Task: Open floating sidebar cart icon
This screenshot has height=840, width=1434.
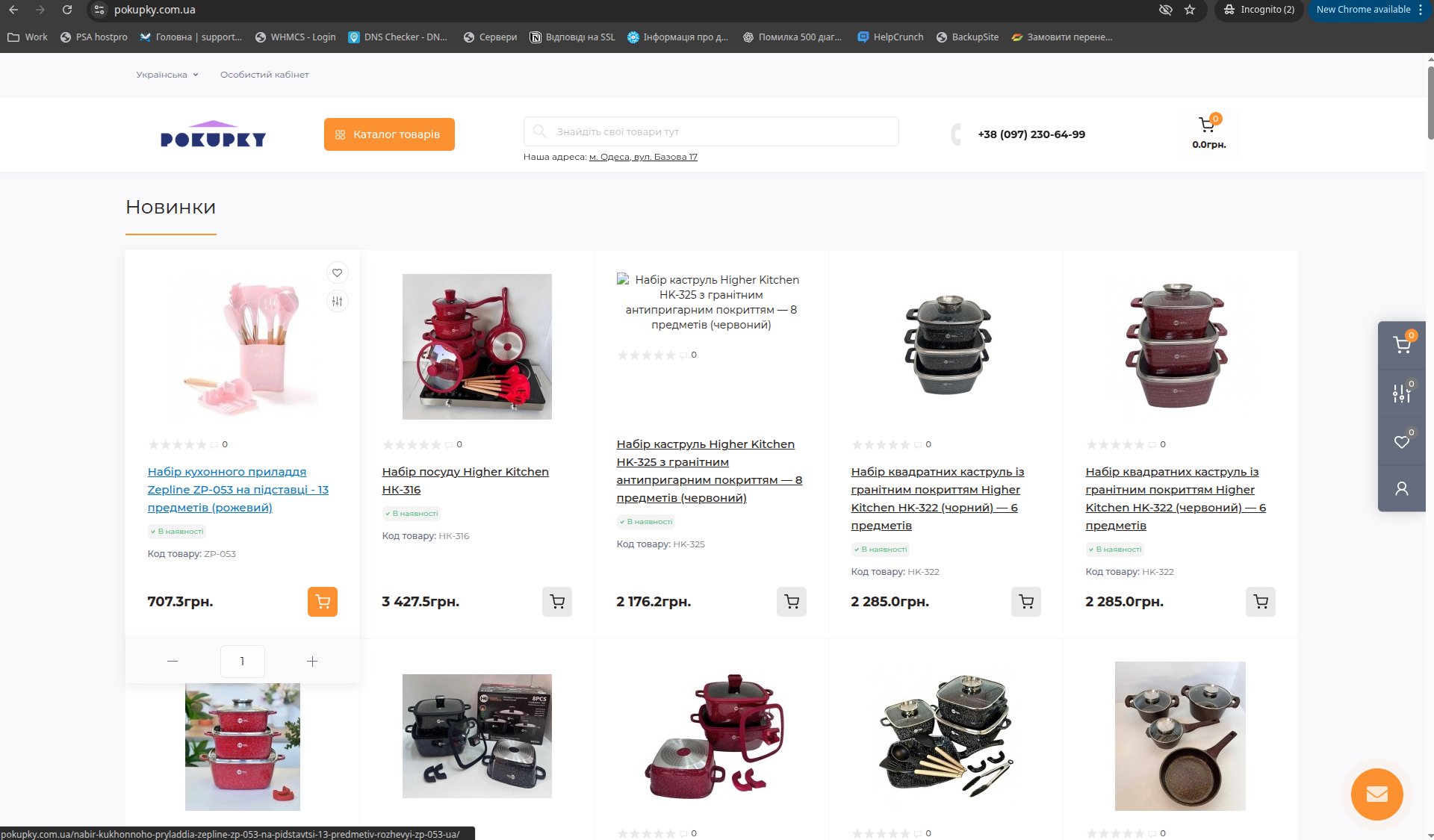Action: tap(1401, 345)
